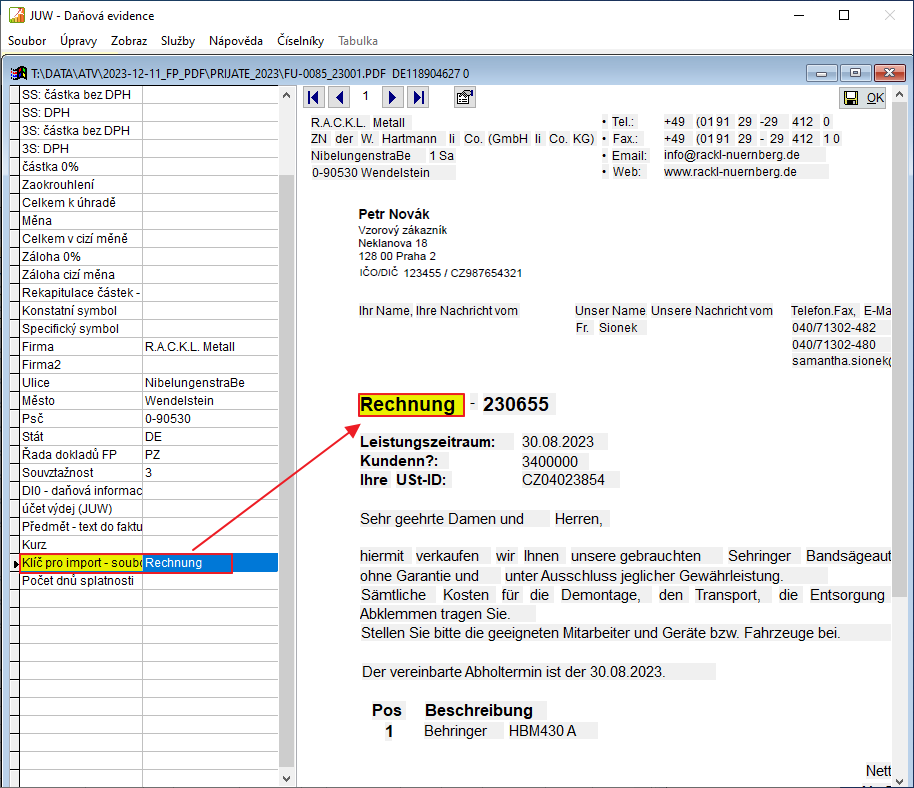The height and width of the screenshot is (788, 914).
Task: Open the Číselníky menu
Action: pyautogui.click(x=300, y=41)
